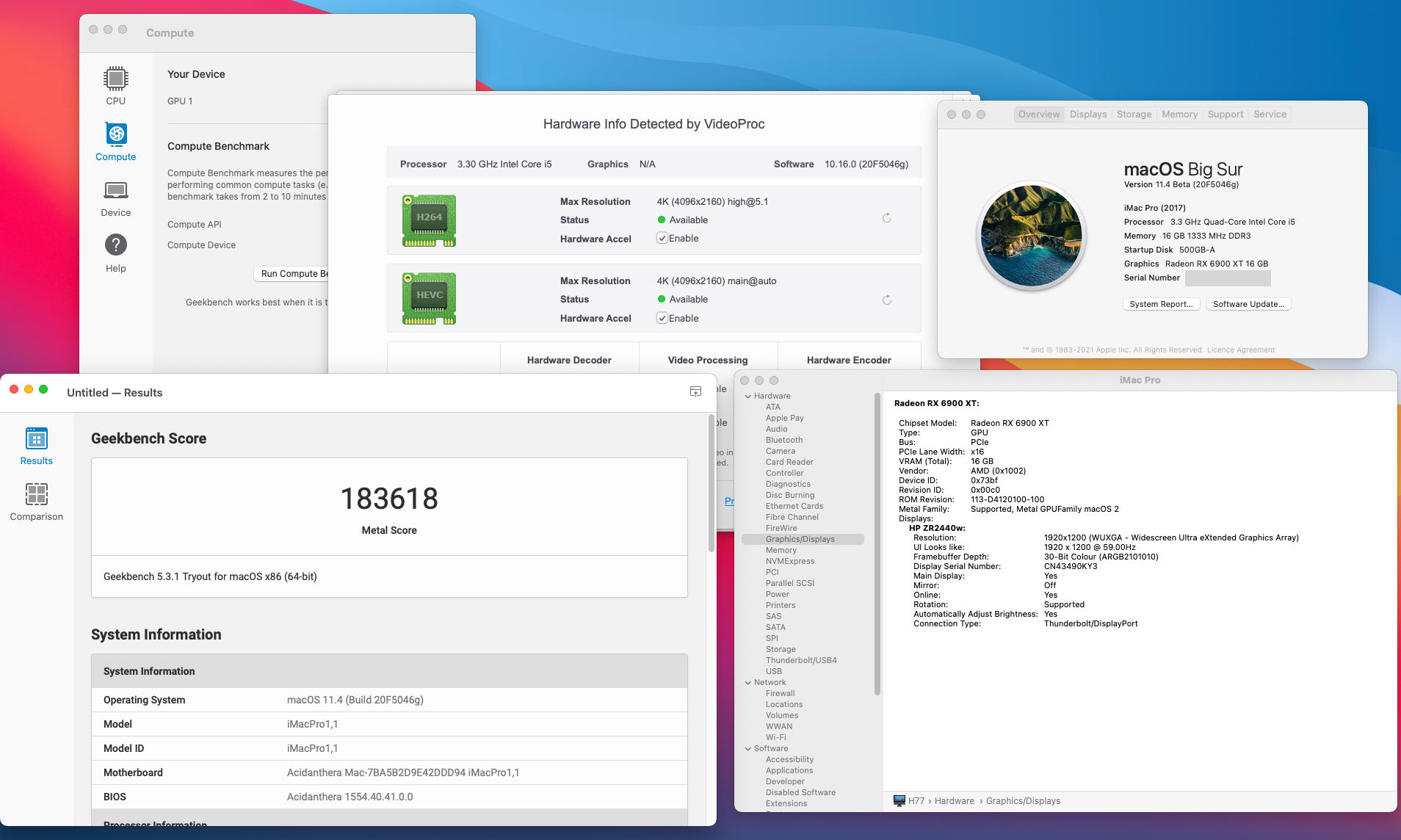The height and width of the screenshot is (840, 1401).
Task: Click the upload icon in Results title bar
Action: point(695,392)
